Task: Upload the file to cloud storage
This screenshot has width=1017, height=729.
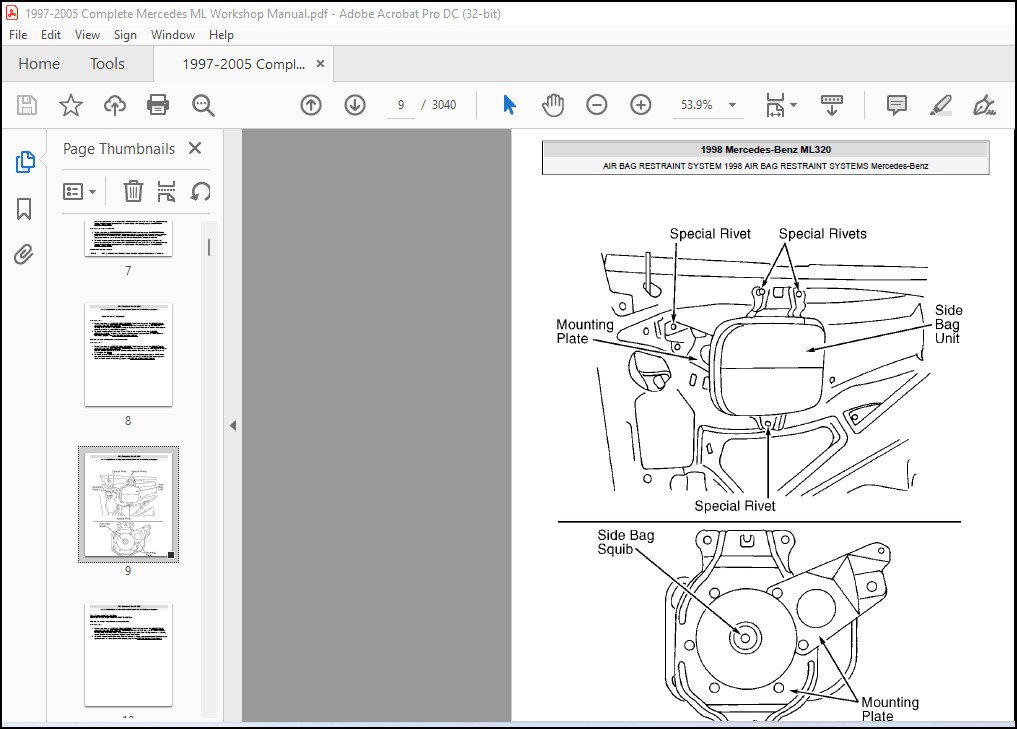Action: pos(115,105)
